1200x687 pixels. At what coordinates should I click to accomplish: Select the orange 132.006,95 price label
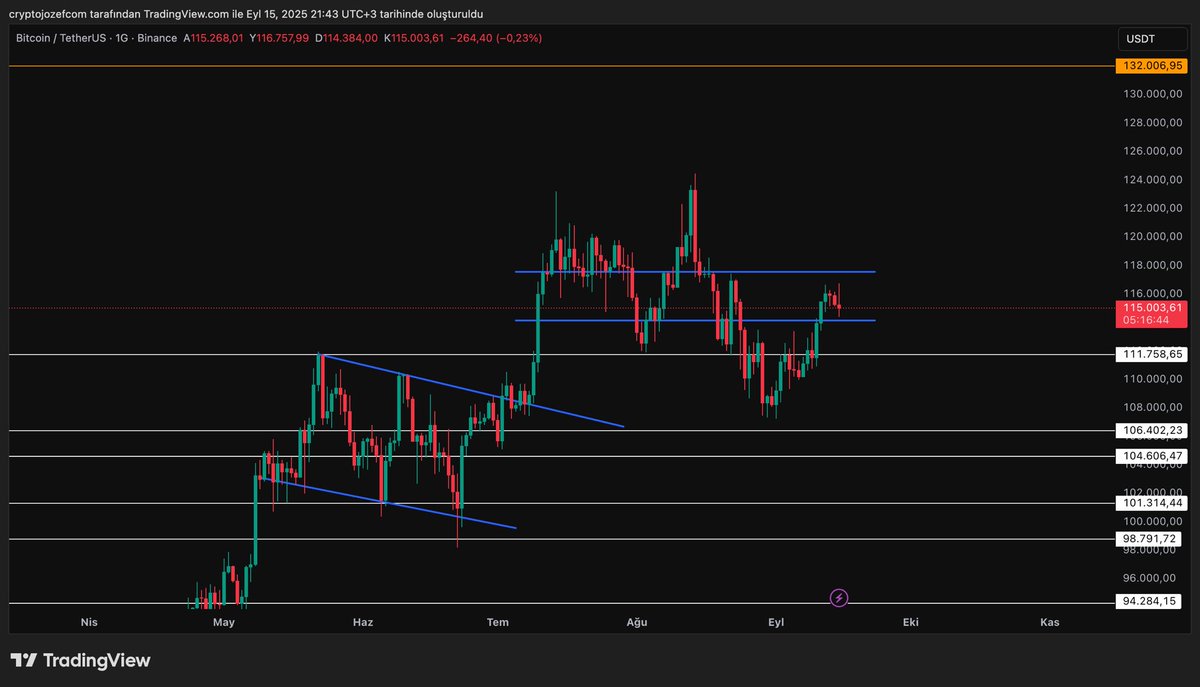1150,66
